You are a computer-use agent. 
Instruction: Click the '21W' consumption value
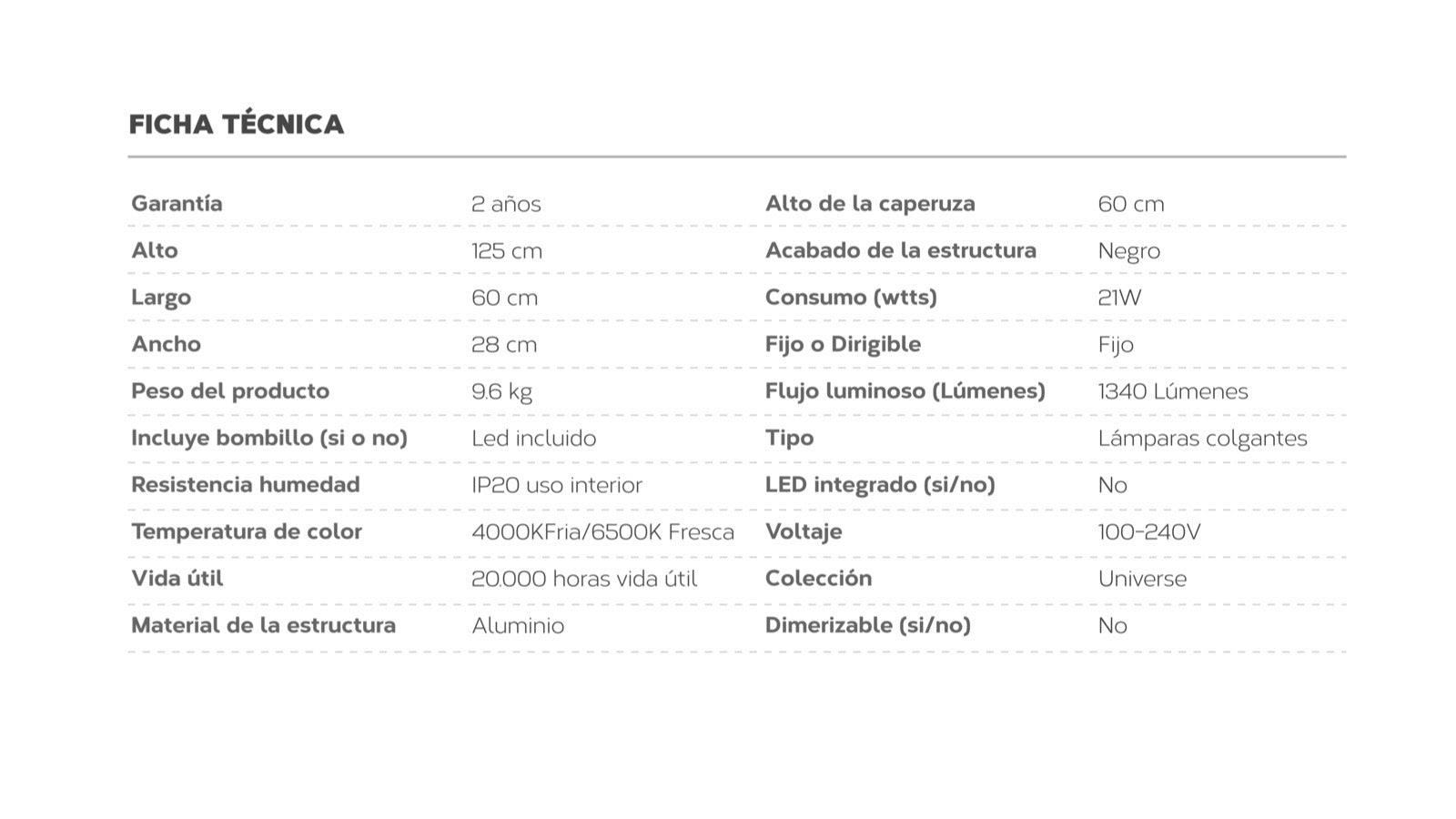(x=1119, y=298)
